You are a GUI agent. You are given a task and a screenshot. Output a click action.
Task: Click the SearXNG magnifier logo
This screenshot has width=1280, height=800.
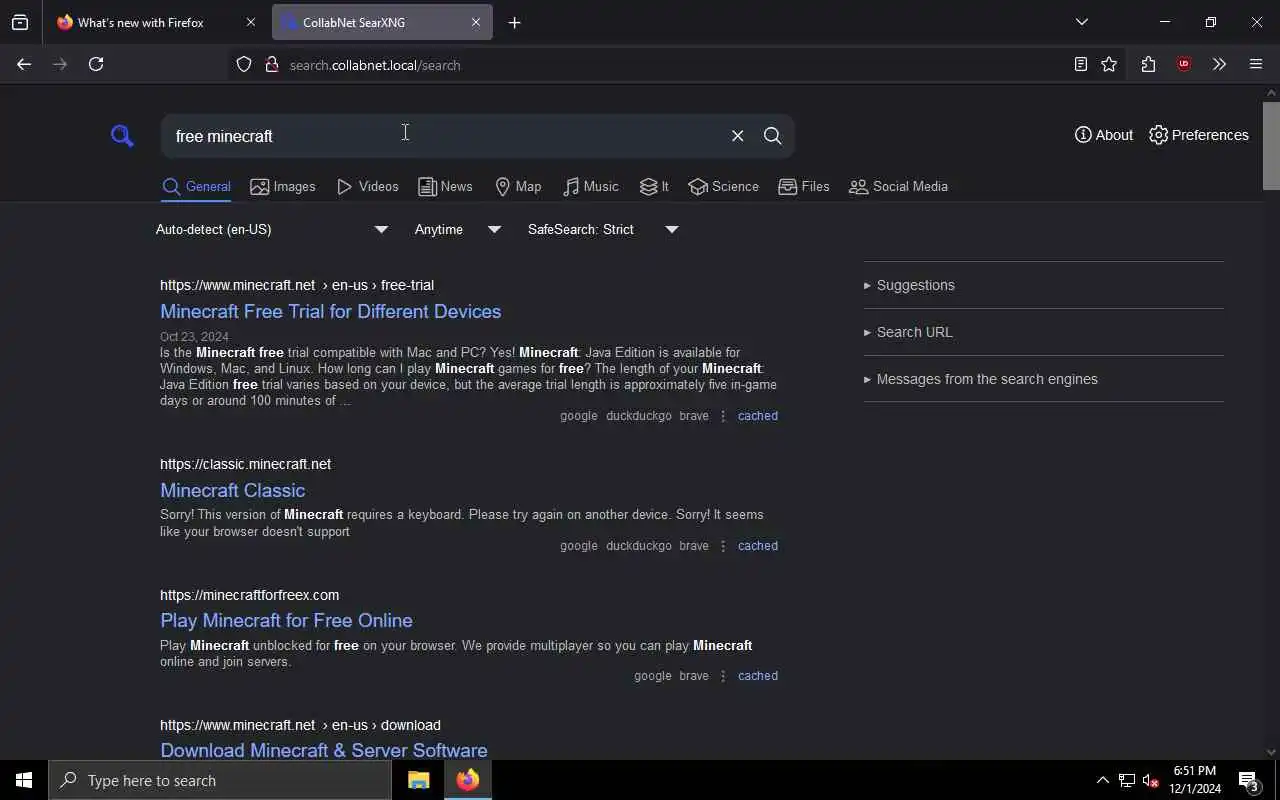pos(122,136)
